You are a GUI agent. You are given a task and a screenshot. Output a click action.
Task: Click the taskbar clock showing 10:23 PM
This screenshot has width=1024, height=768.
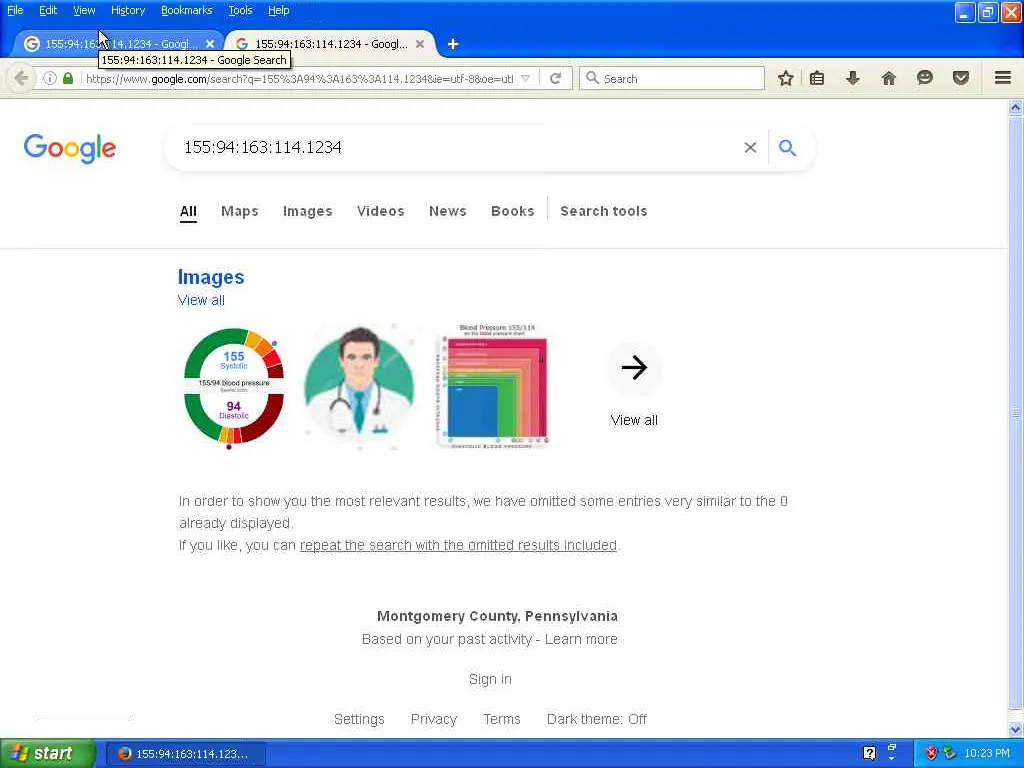coord(987,753)
